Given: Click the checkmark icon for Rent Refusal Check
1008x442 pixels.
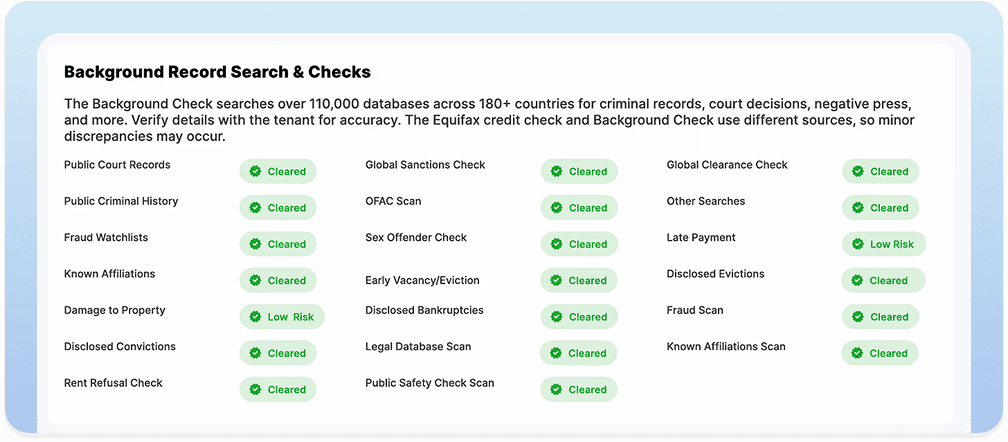Looking at the screenshot, I should click(255, 390).
